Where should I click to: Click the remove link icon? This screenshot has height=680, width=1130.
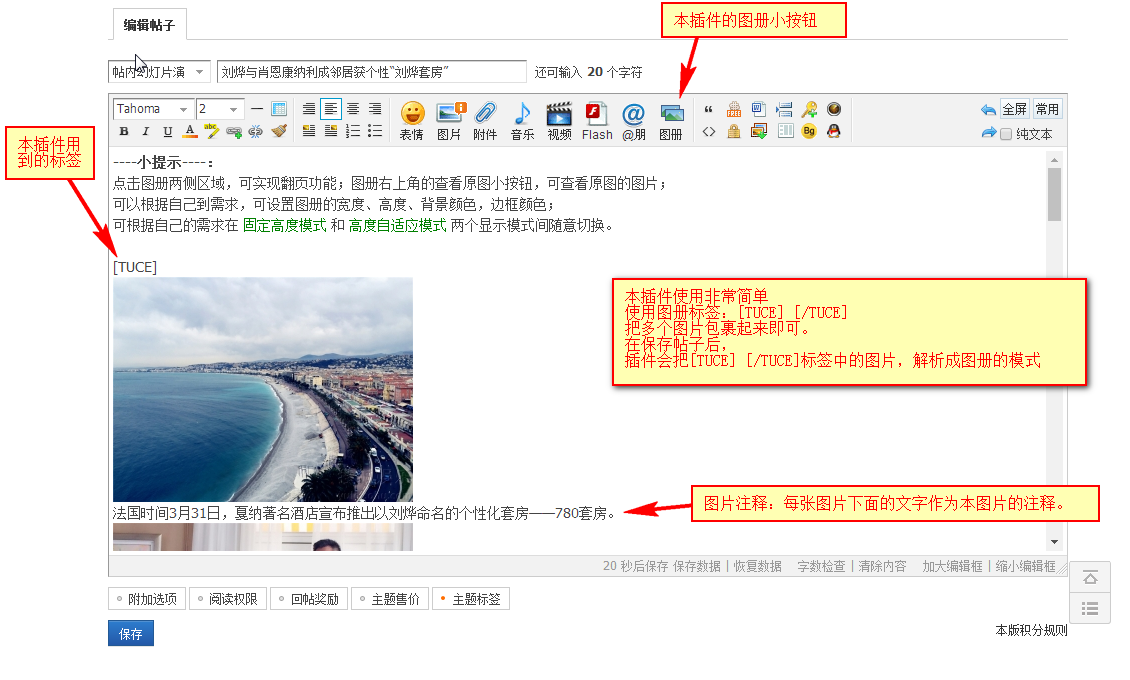point(256,131)
